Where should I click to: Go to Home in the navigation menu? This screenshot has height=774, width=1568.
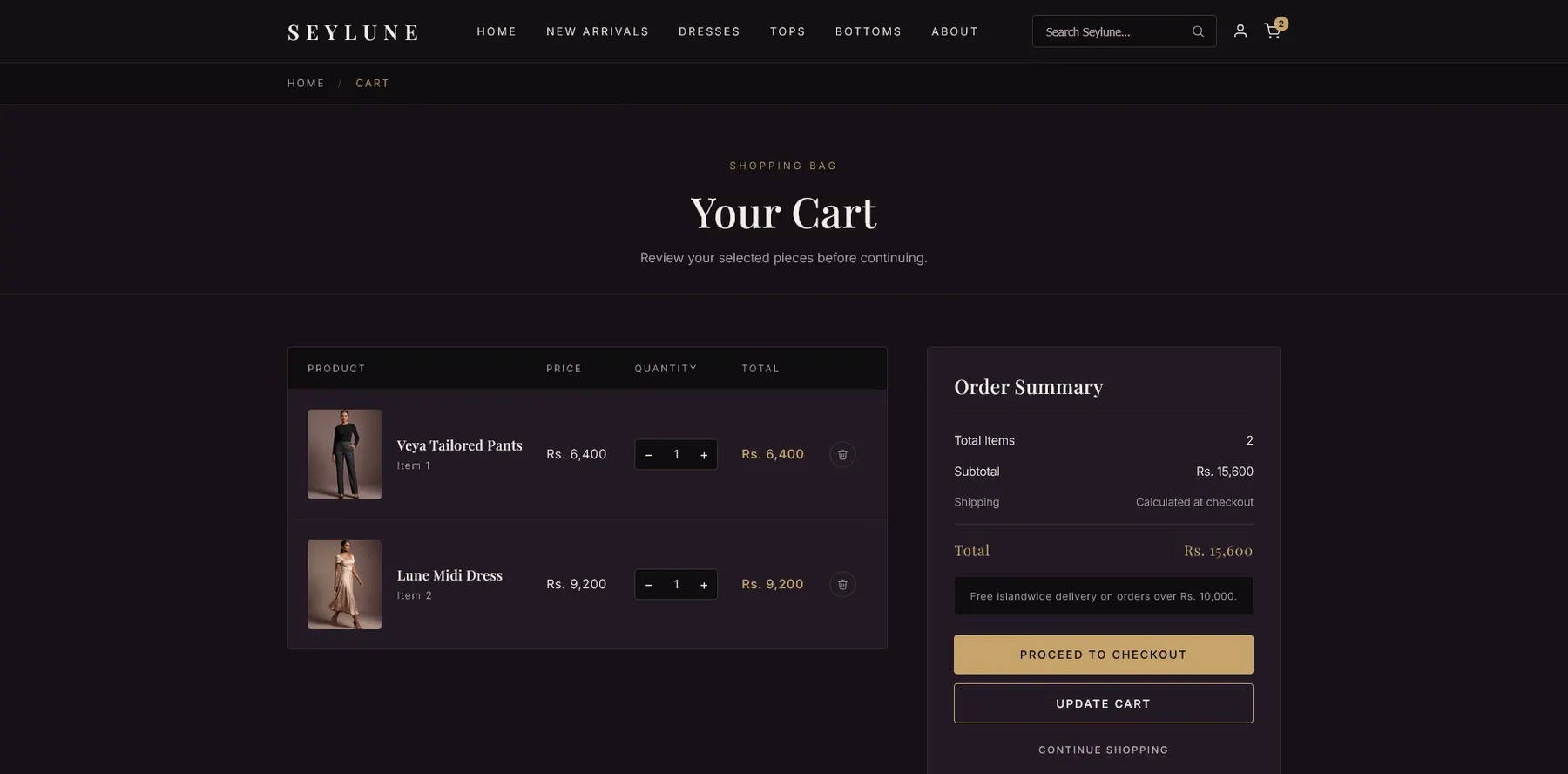point(497,31)
